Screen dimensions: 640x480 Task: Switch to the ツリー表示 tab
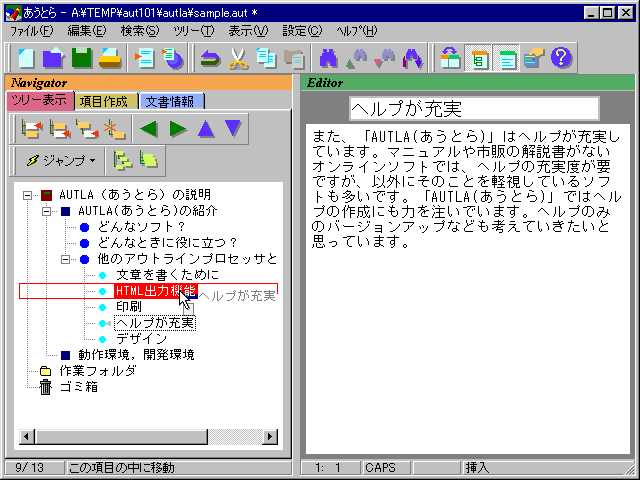[39, 100]
